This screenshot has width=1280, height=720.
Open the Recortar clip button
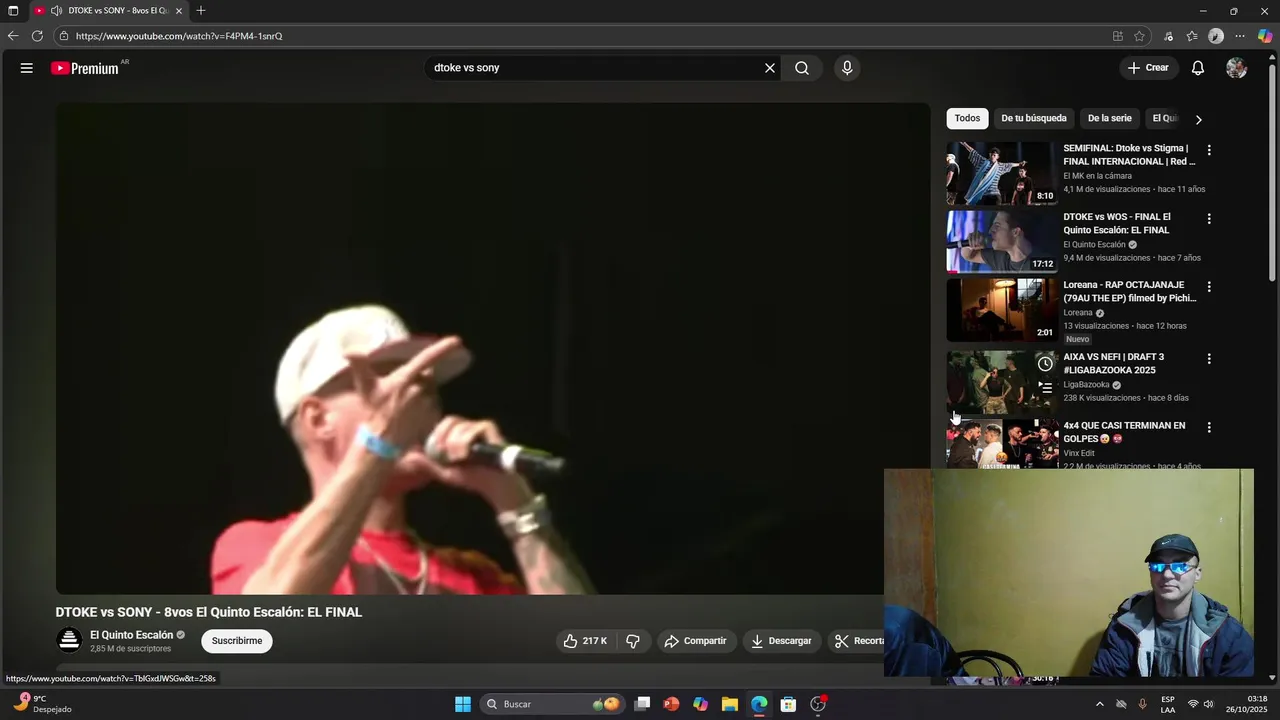[x=858, y=641]
